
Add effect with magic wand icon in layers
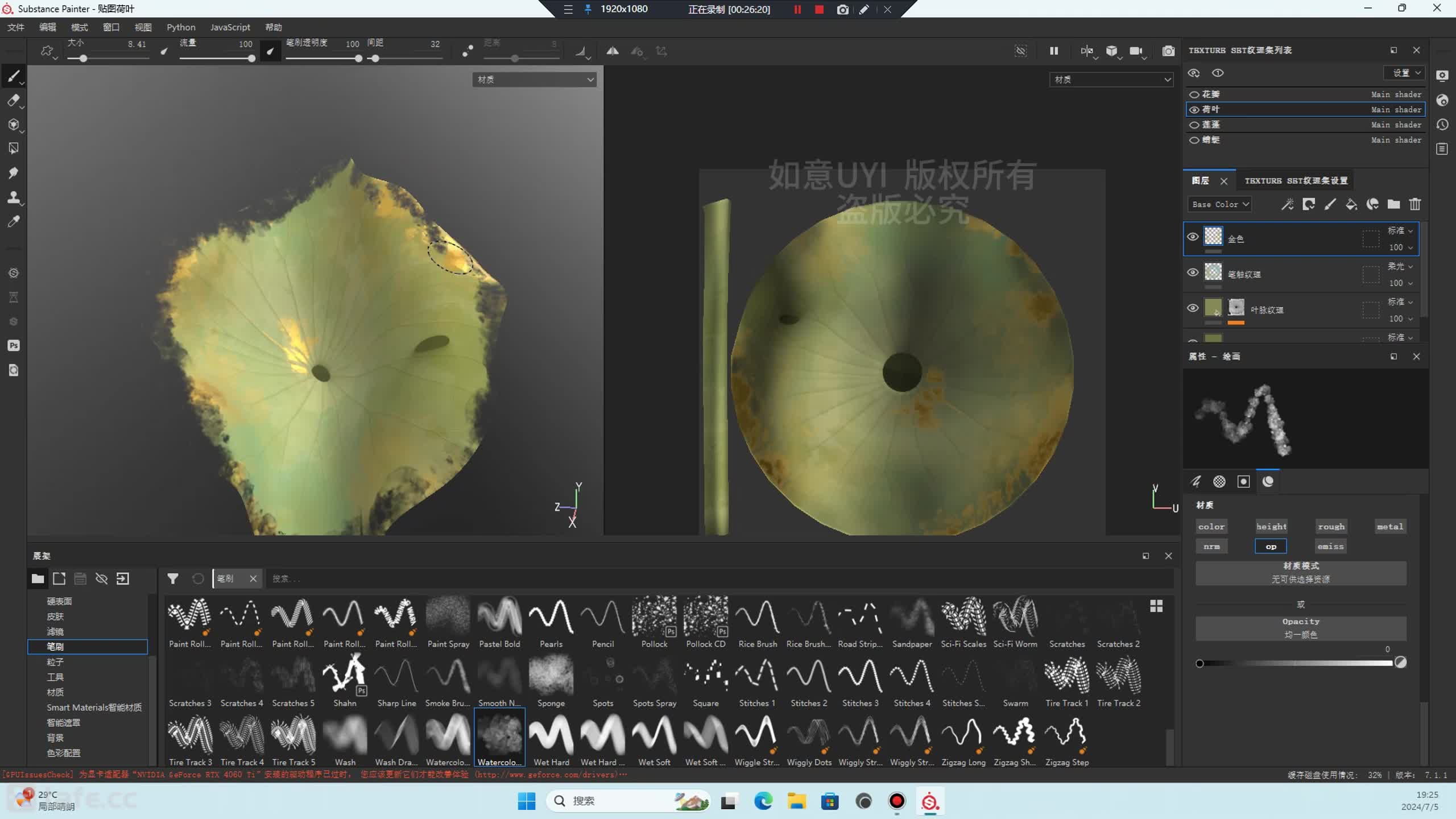pos(1287,204)
